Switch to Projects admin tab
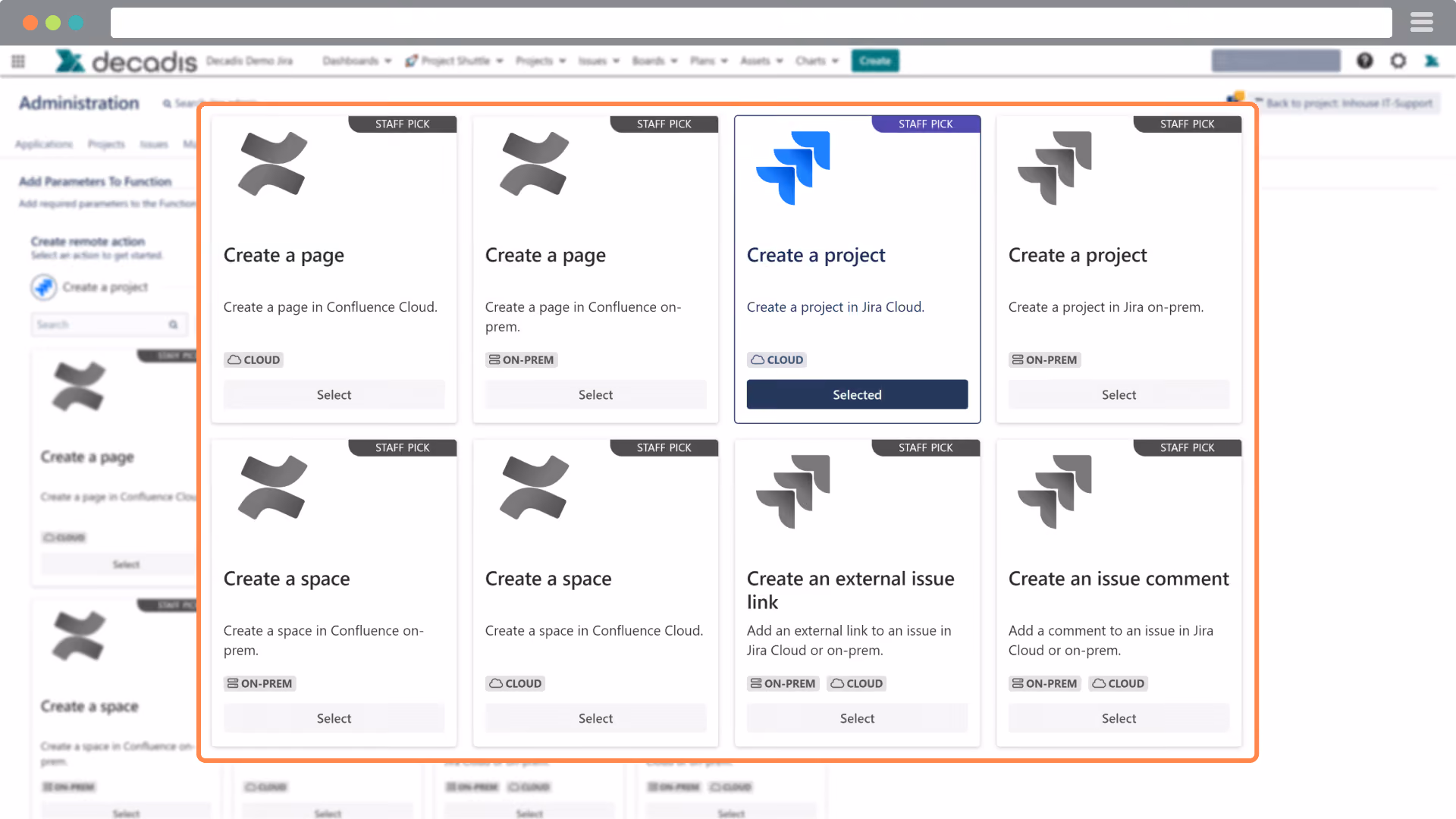 click(x=106, y=144)
